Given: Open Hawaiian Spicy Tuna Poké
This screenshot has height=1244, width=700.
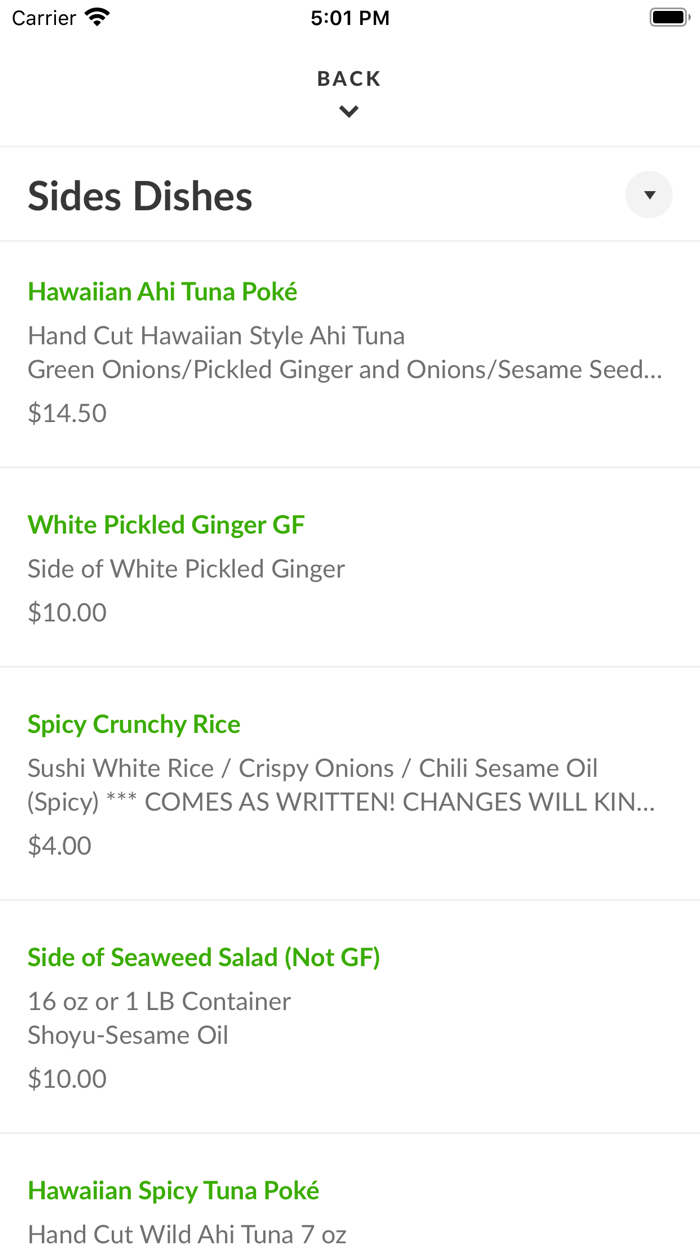Looking at the screenshot, I should [x=173, y=1190].
